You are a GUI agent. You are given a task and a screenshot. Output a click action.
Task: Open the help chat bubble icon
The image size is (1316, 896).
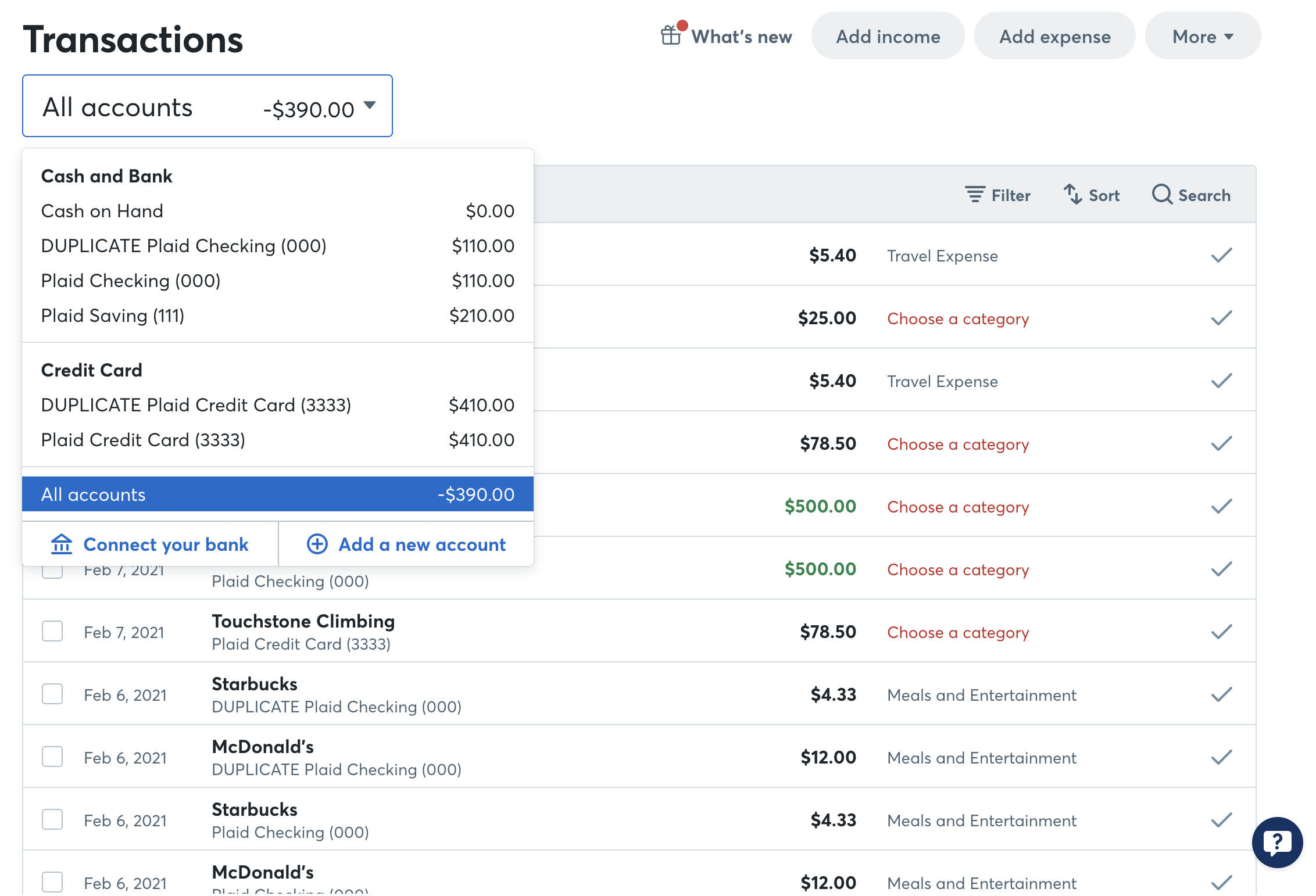(x=1277, y=842)
